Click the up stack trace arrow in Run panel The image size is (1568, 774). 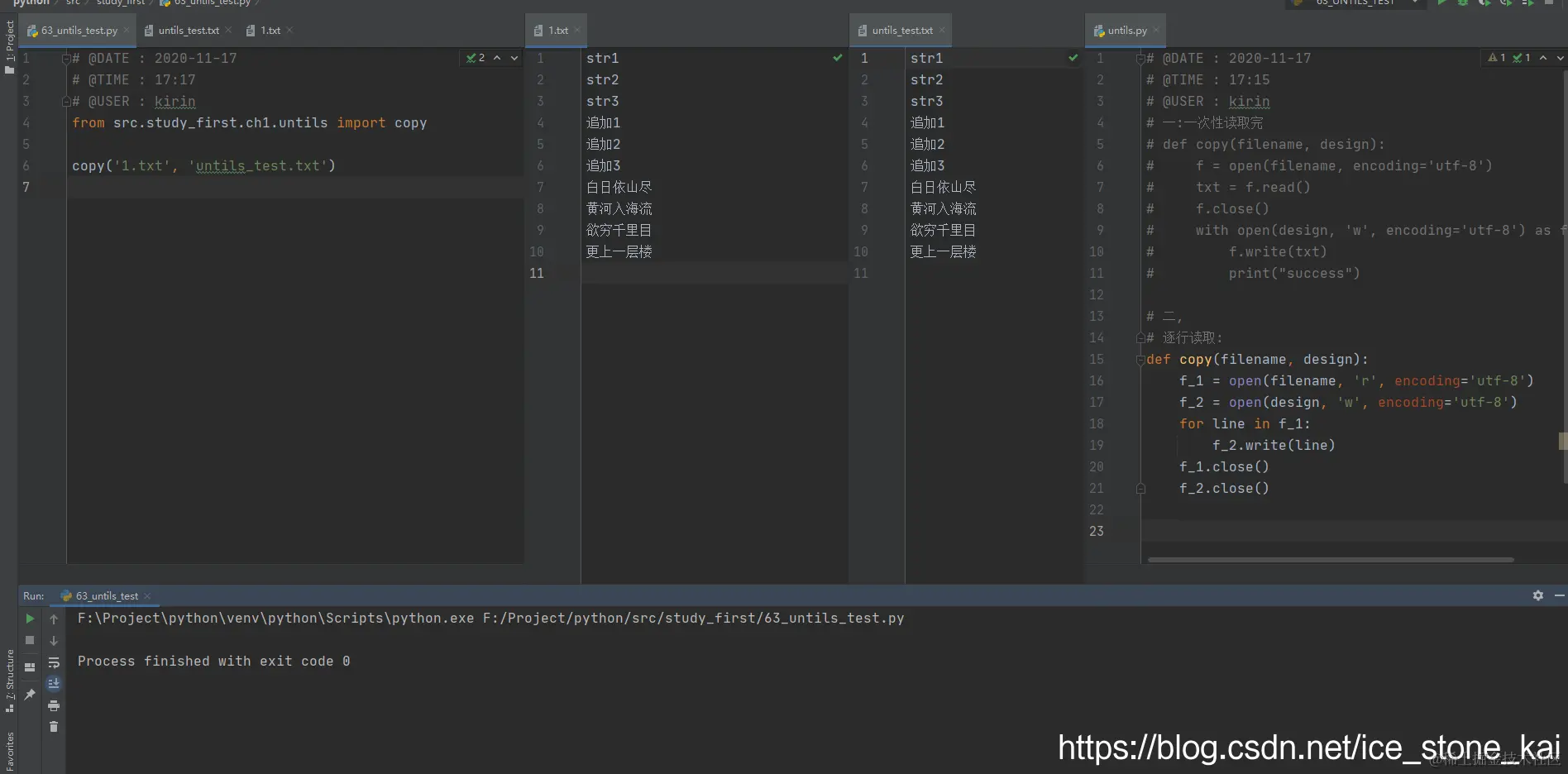click(x=54, y=619)
